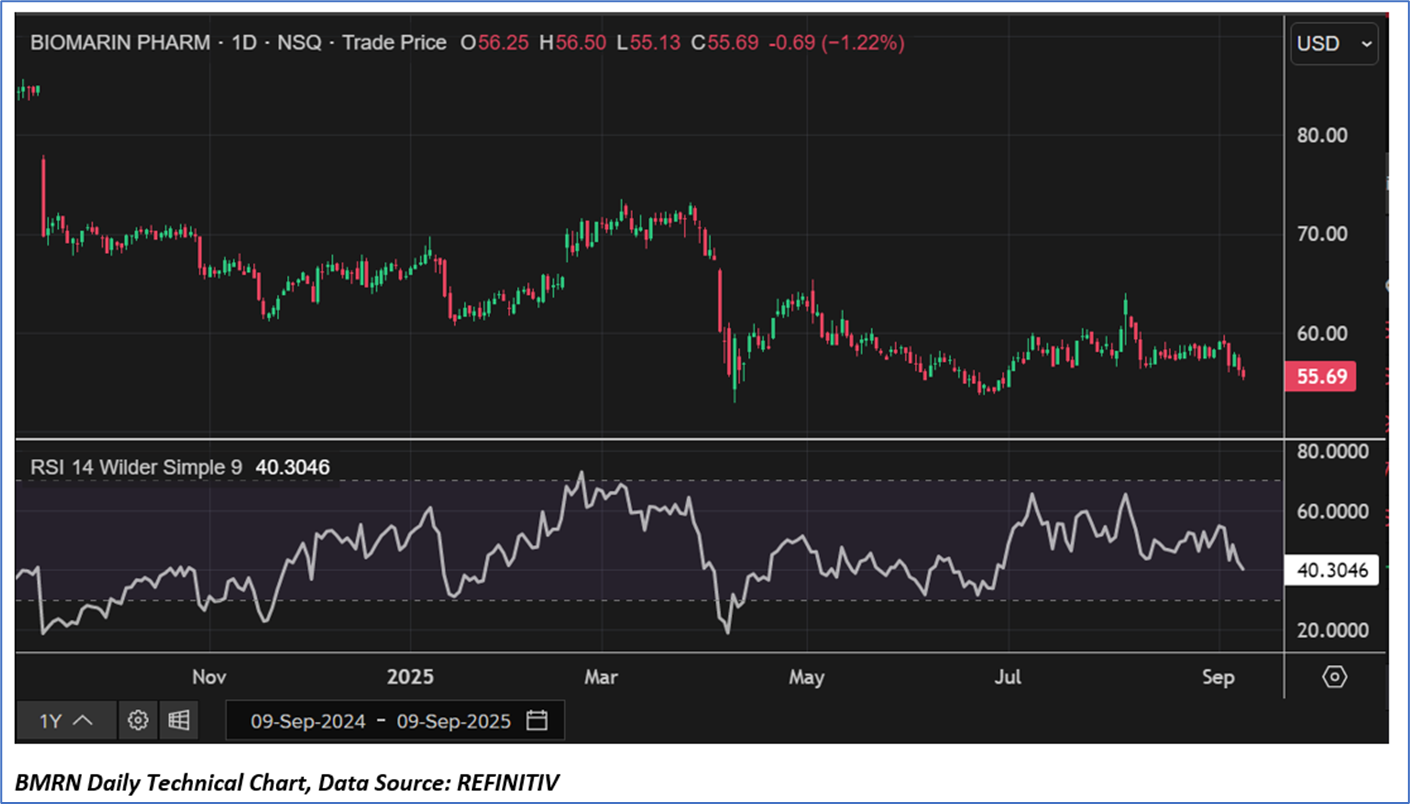
Task: Click the Nov time axis label
Action: point(209,677)
